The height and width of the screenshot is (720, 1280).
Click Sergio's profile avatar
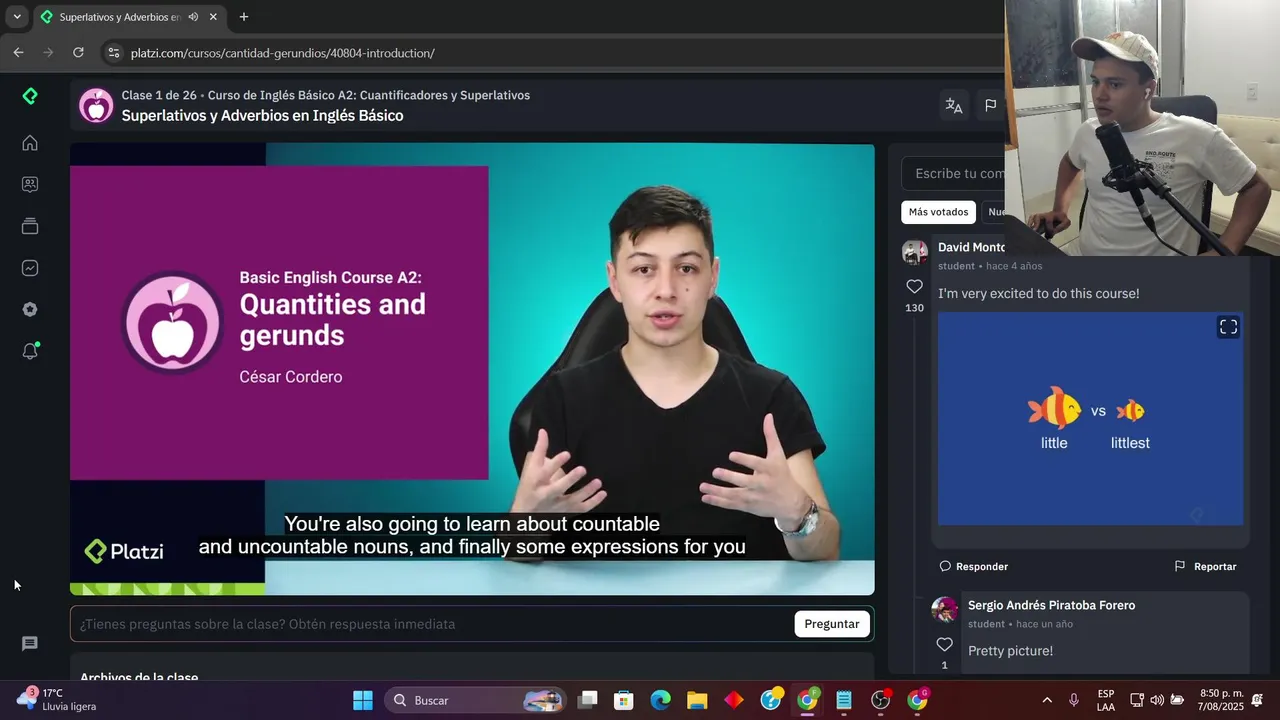click(944, 609)
